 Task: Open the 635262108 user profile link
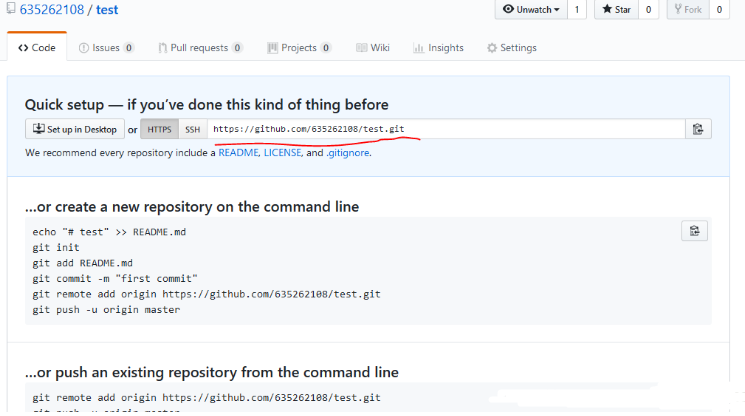54,11
